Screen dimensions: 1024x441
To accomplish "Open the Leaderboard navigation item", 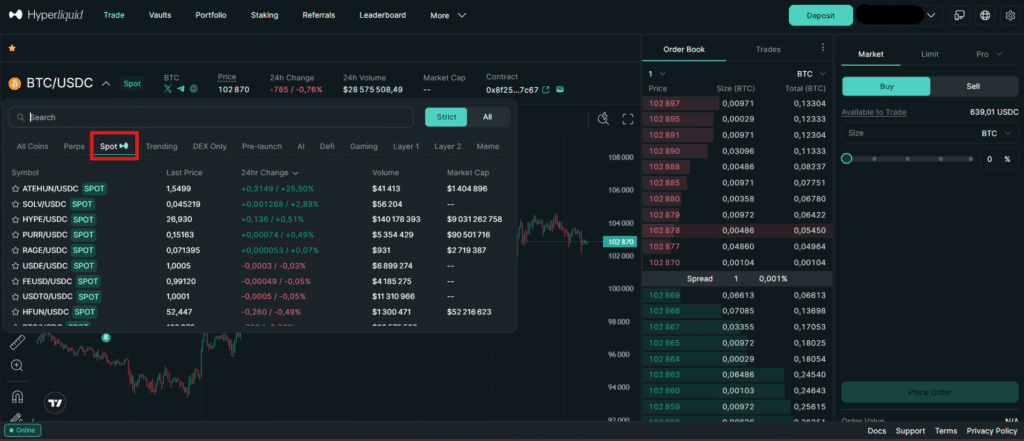I will pos(382,15).
